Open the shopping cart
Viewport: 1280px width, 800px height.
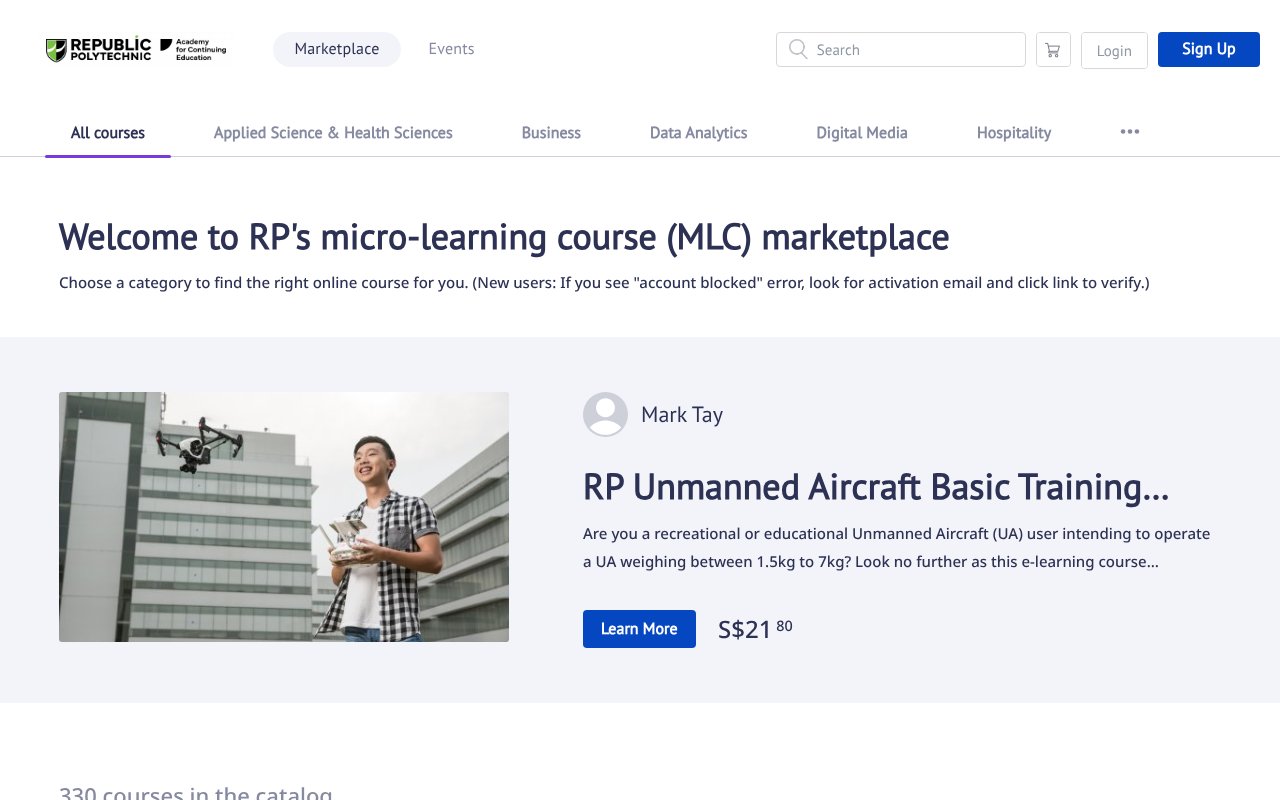point(1053,50)
